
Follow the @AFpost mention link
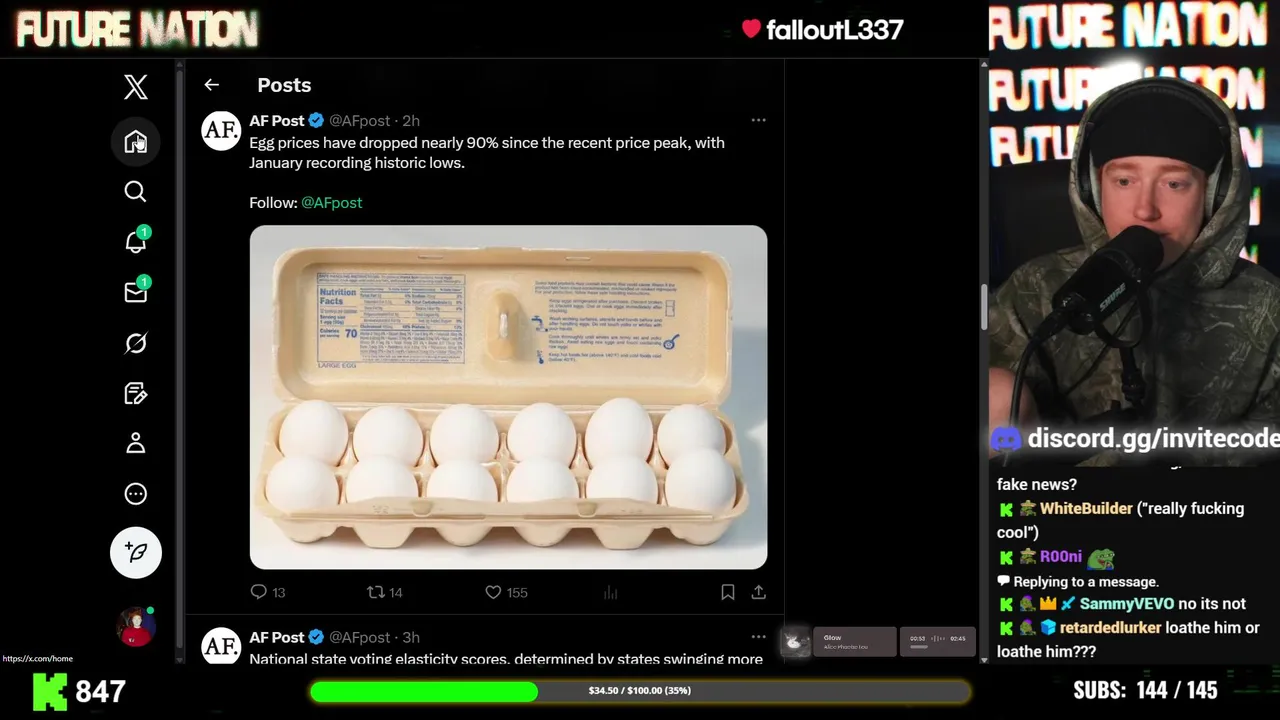click(332, 202)
